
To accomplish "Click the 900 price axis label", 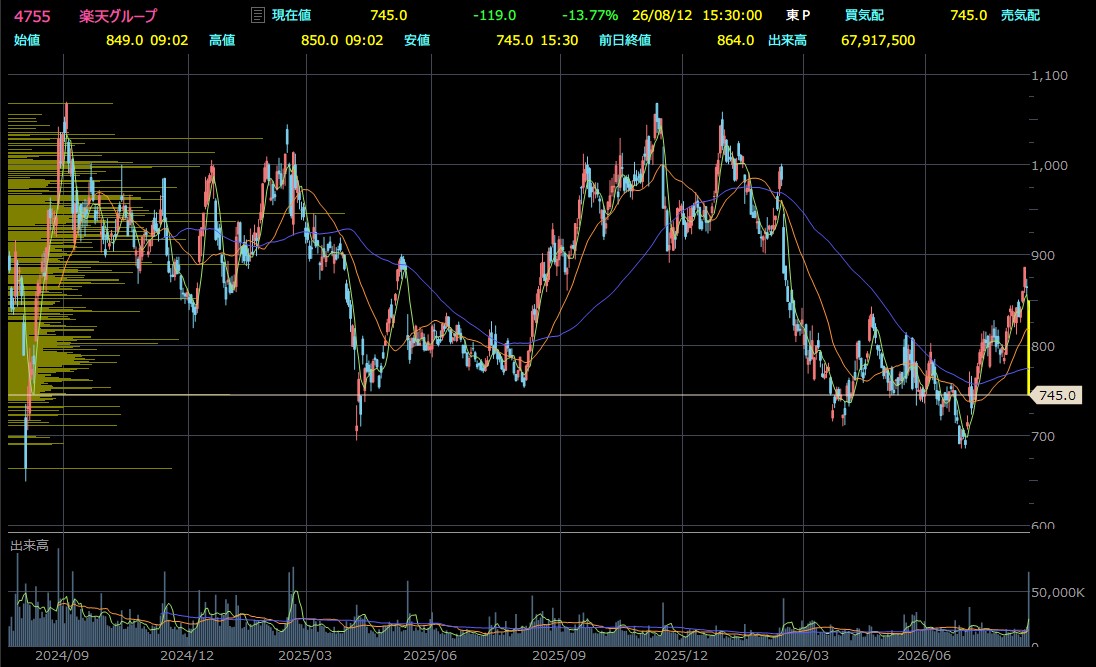I will click(1043, 256).
